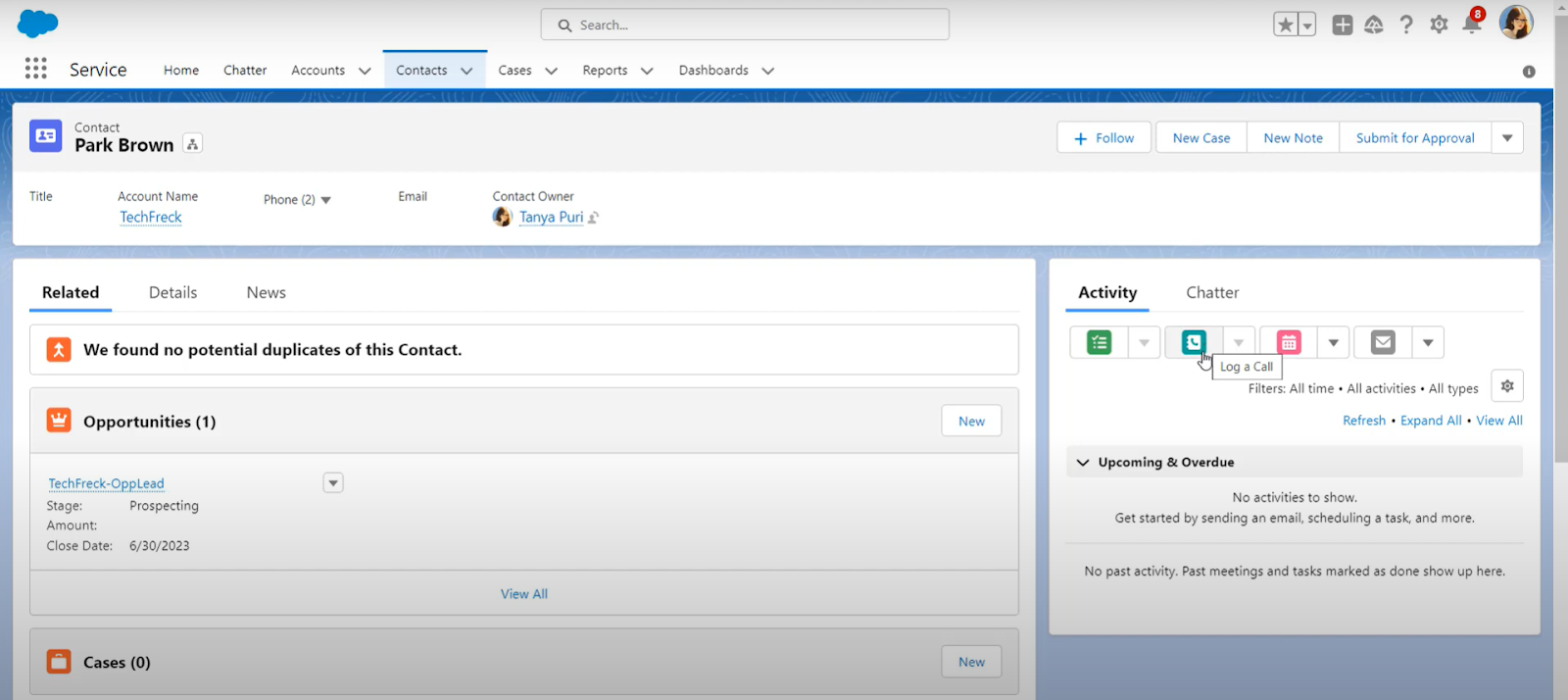Viewport: 1568px width, 700px height.
Task: Switch to the Details tab
Action: coord(172,292)
